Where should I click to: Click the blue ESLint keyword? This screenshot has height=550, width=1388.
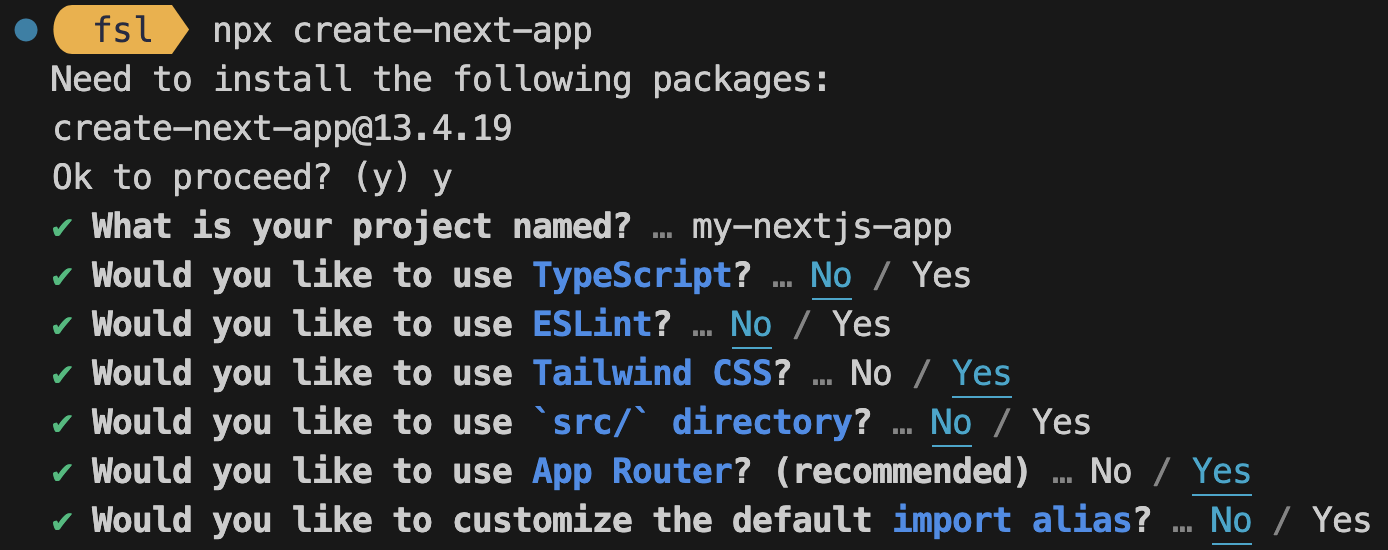592,324
